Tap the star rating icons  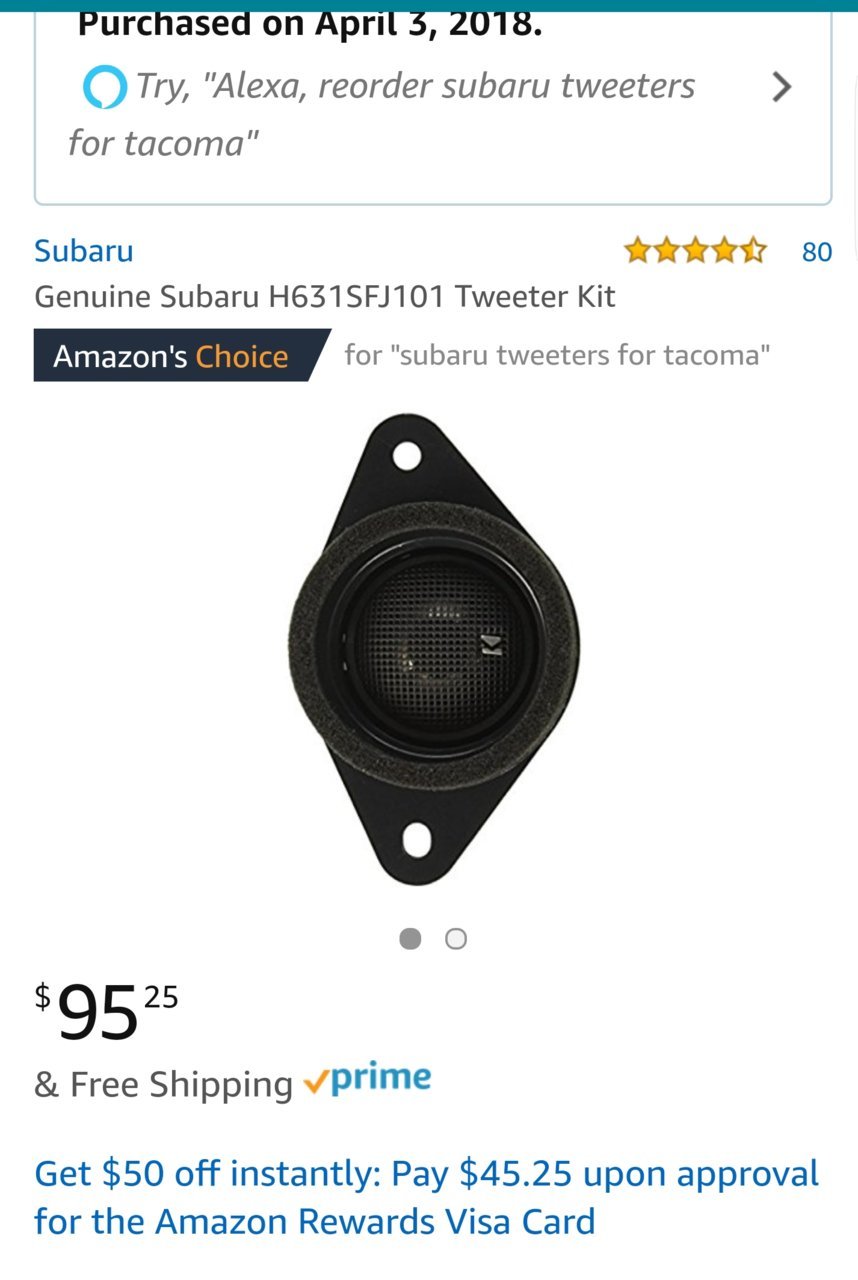point(696,250)
